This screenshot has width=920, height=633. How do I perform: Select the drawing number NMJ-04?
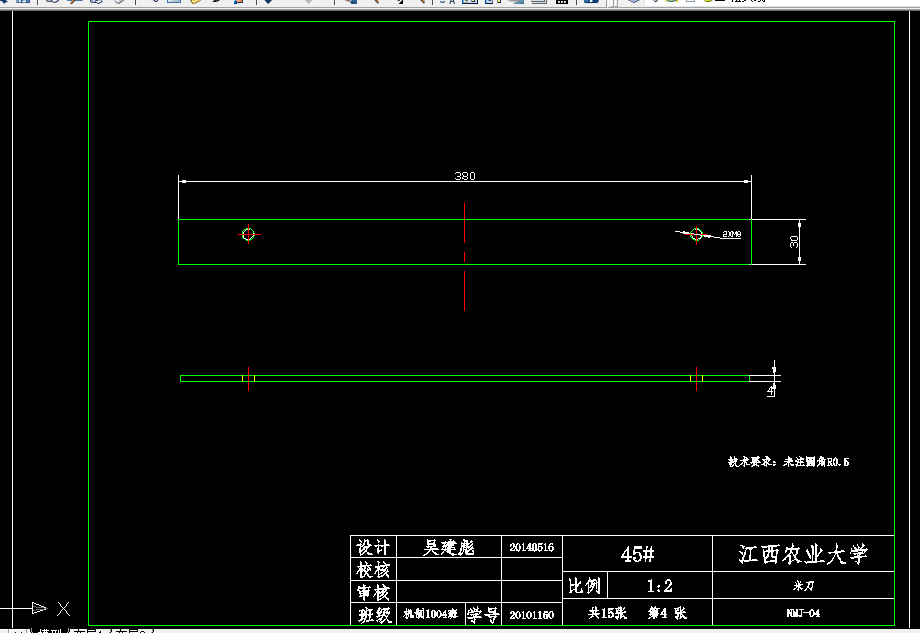(803, 613)
